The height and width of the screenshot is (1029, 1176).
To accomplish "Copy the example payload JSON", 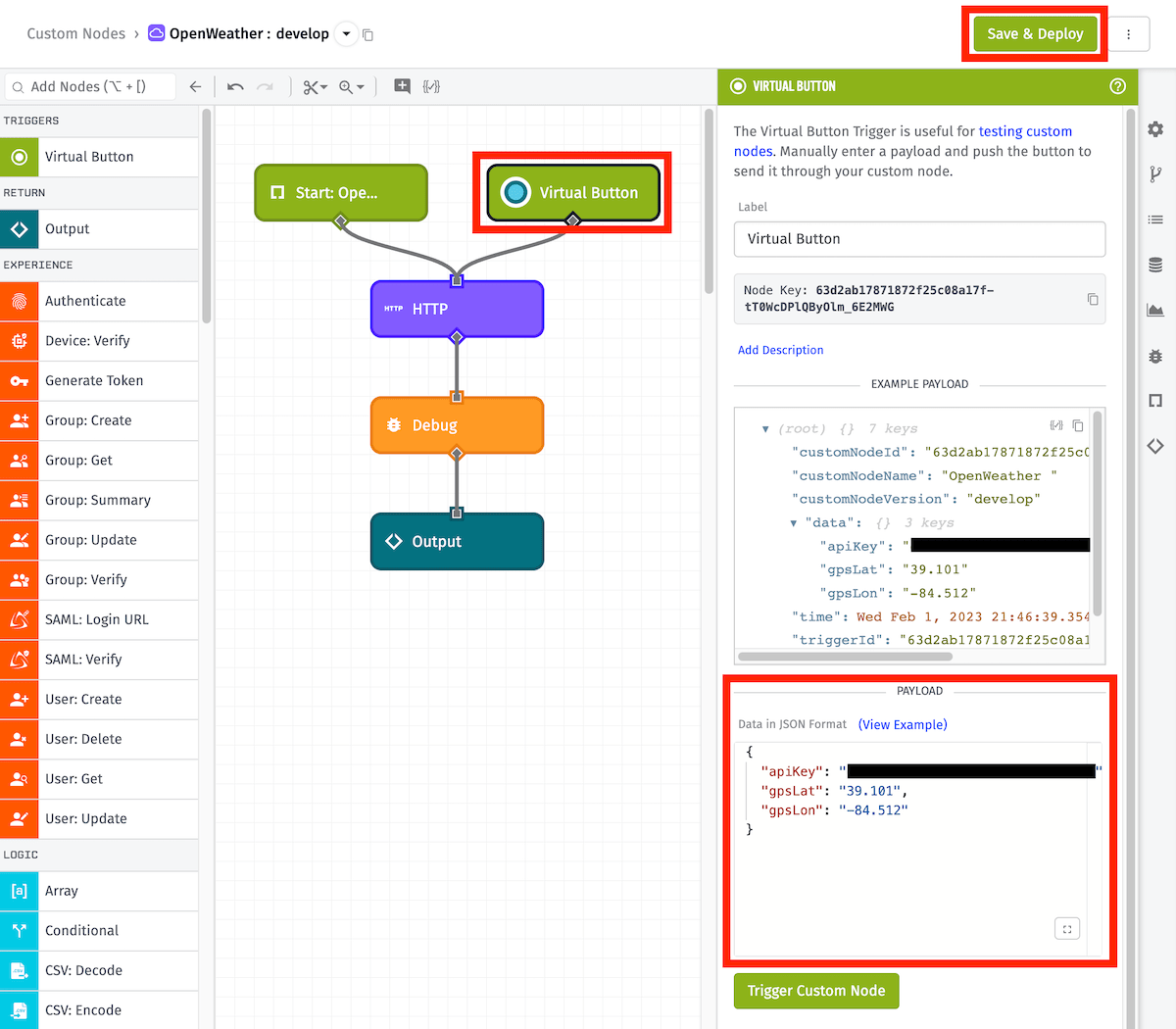I will pyautogui.click(x=1078, y=425).
